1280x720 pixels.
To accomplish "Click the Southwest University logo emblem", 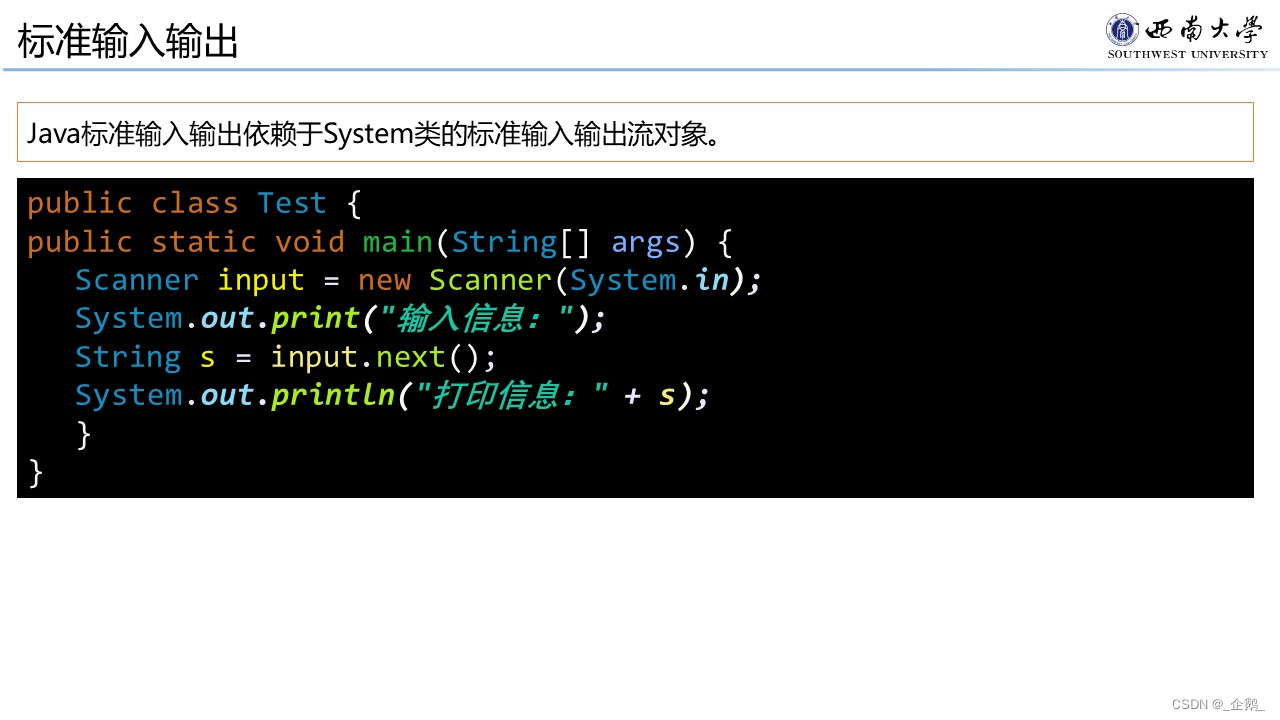I will pyautogui.click(x=1122, y=29).
